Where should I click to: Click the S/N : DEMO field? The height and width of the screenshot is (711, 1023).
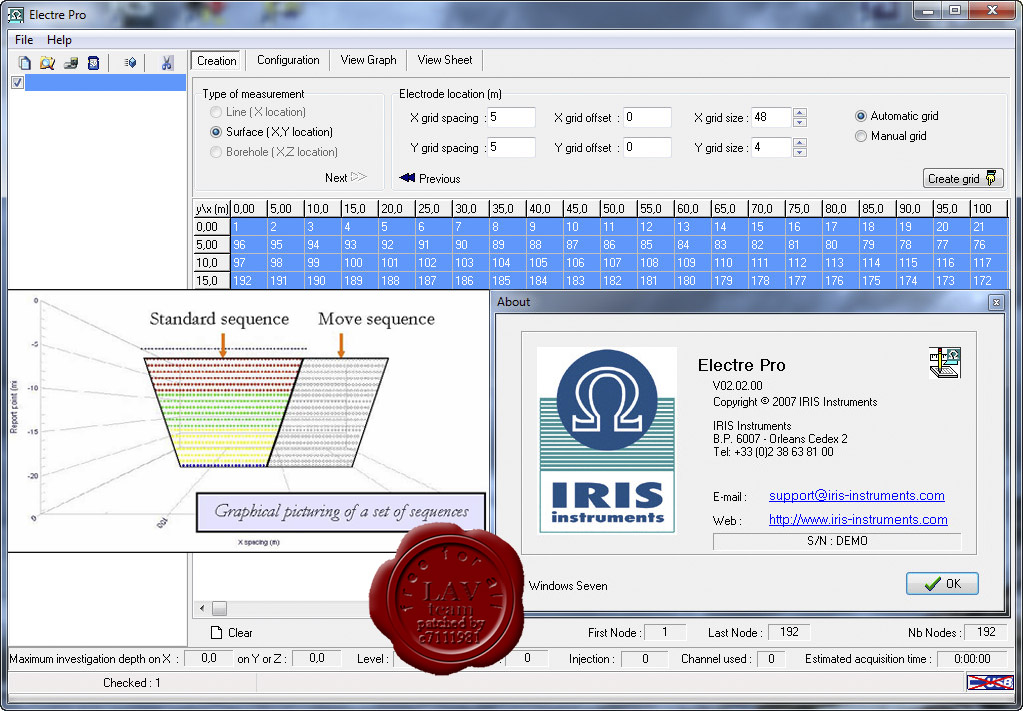pos(837,541)
